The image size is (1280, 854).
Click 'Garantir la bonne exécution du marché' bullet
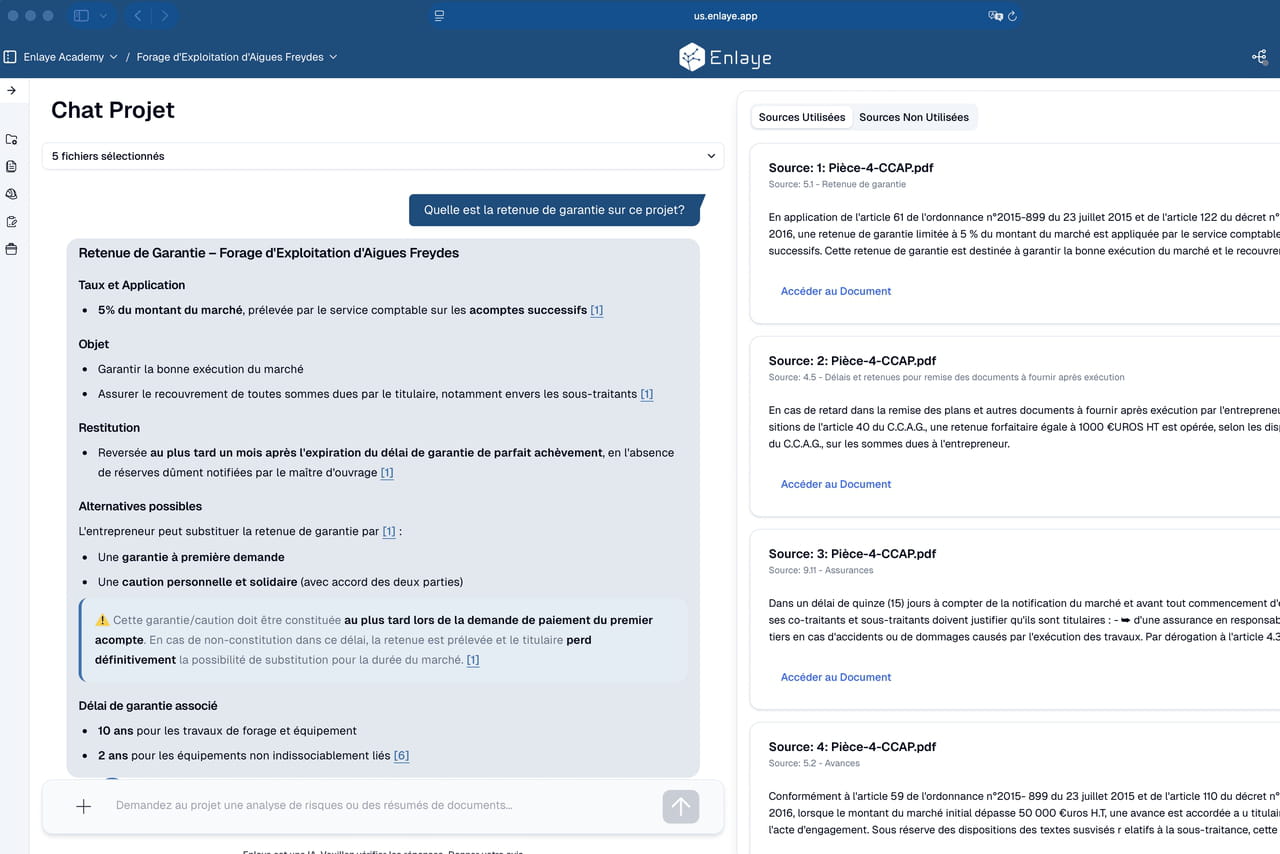(x=200, y=369)
